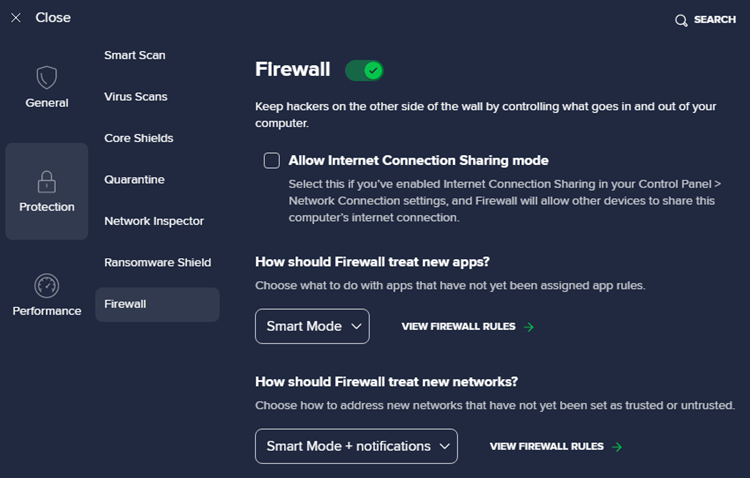Image resolution: width=750 pixels, height=478 pixels.
Task: Click chevron on new networks dropdown
Action: tap(444, 446)
